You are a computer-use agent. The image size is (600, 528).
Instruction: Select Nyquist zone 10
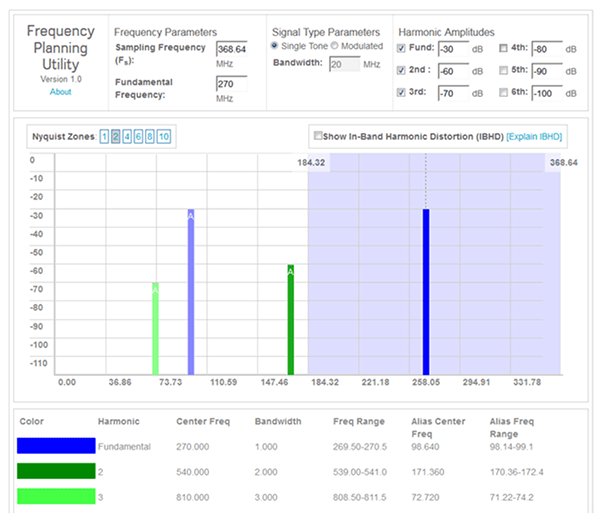pos(164,136)
